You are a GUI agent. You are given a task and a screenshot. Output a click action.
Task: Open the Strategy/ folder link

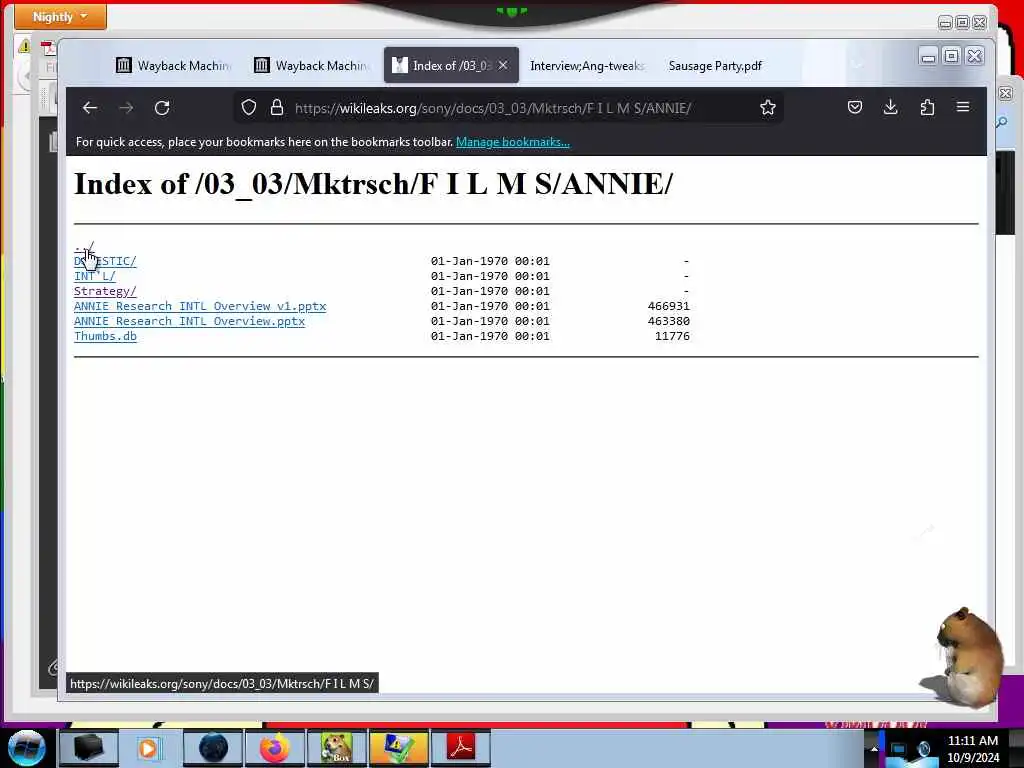tap(105, 291)
